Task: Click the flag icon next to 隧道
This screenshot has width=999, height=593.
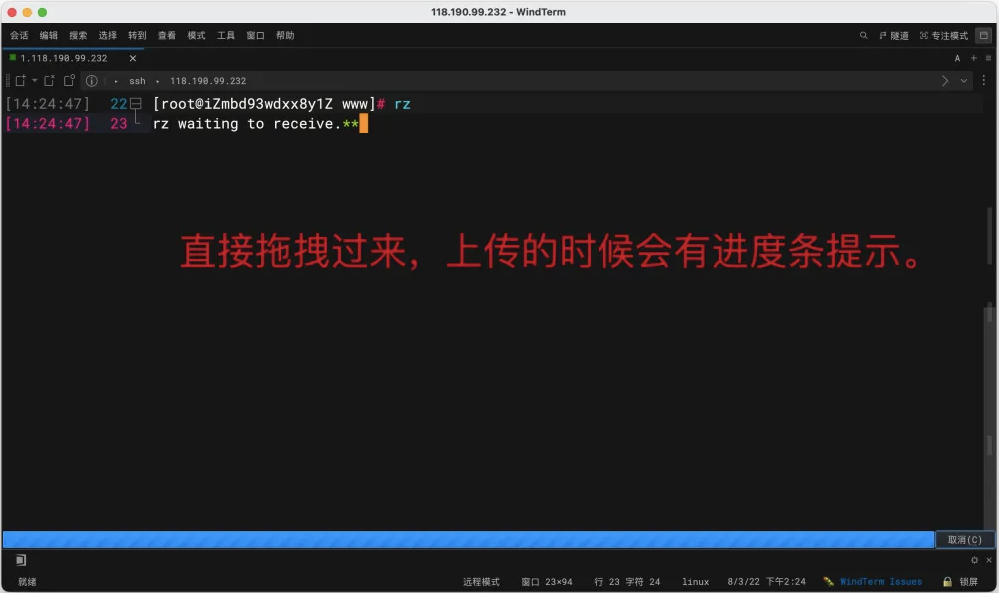Action: 885,35
